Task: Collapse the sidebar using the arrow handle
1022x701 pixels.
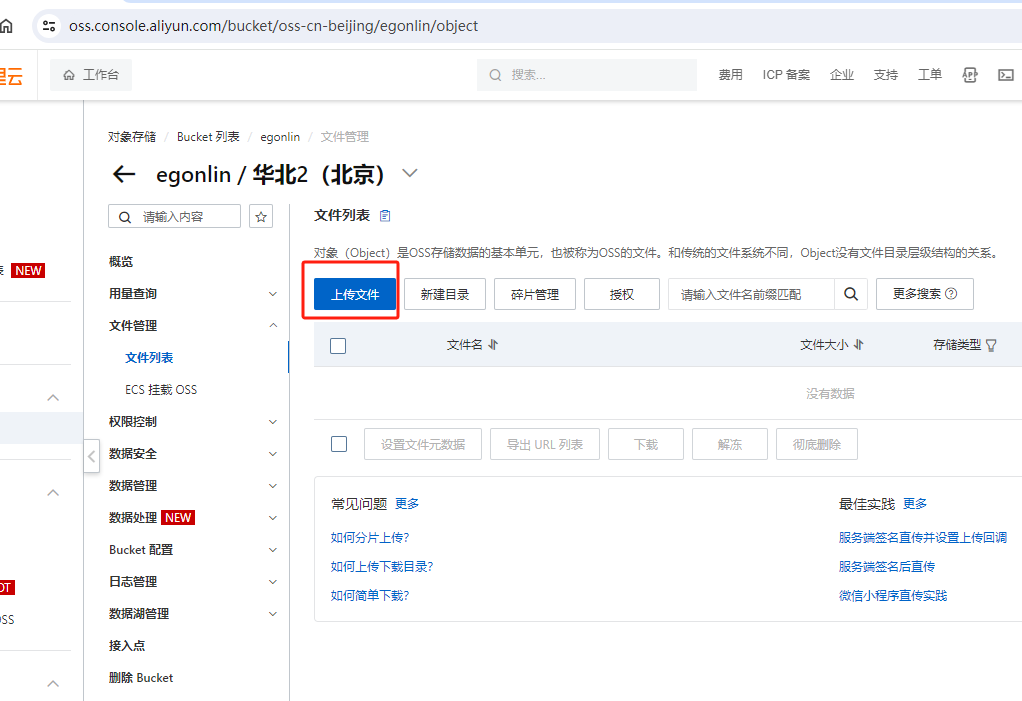Action: (91, 456)
